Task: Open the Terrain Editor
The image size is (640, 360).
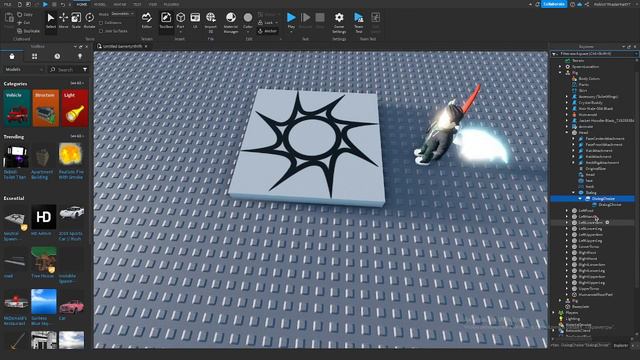Action: point(147,20)
